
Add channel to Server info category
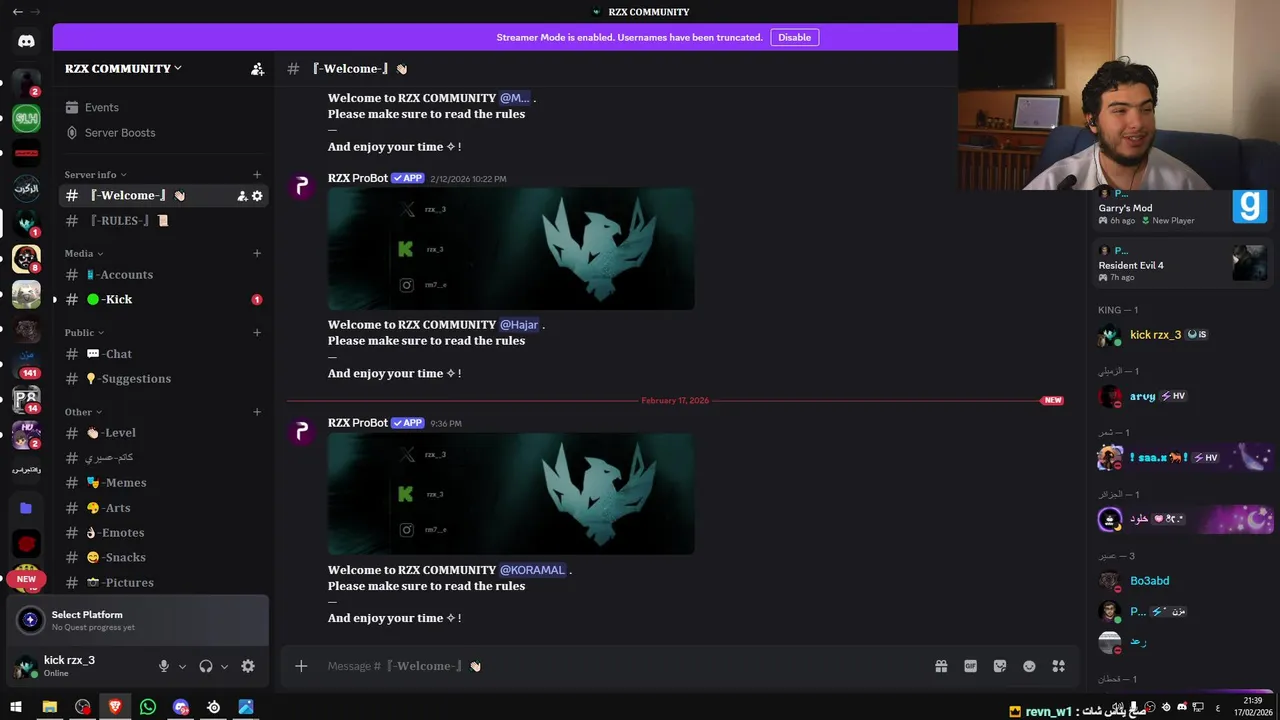[x=257, y=175]
